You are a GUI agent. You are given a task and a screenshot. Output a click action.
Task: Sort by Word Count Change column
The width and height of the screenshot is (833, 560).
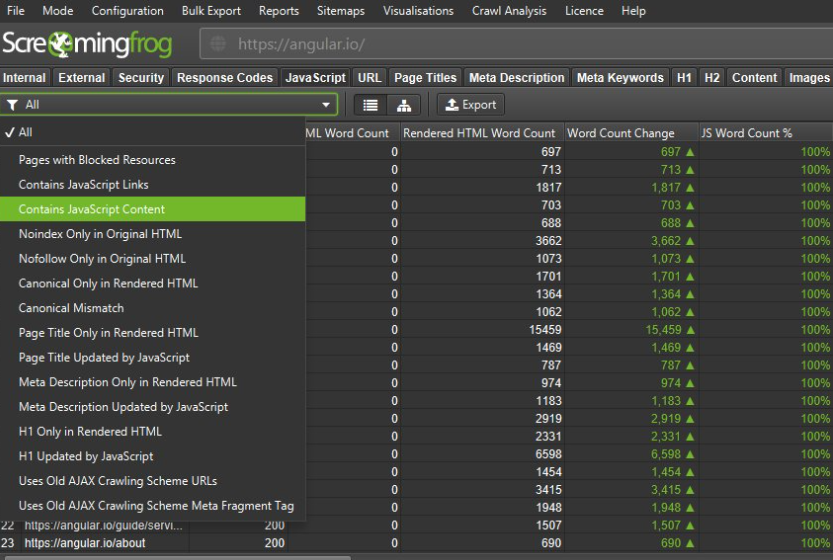coord(631,133)
